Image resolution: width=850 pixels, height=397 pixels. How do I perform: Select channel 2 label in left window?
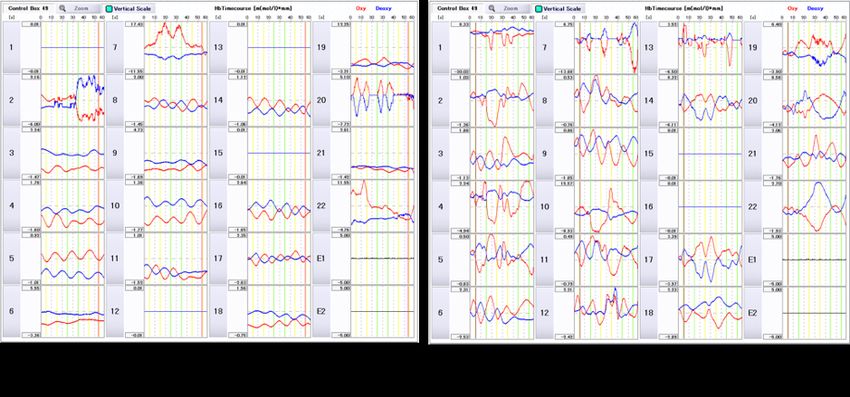click(x=11, y=100)
